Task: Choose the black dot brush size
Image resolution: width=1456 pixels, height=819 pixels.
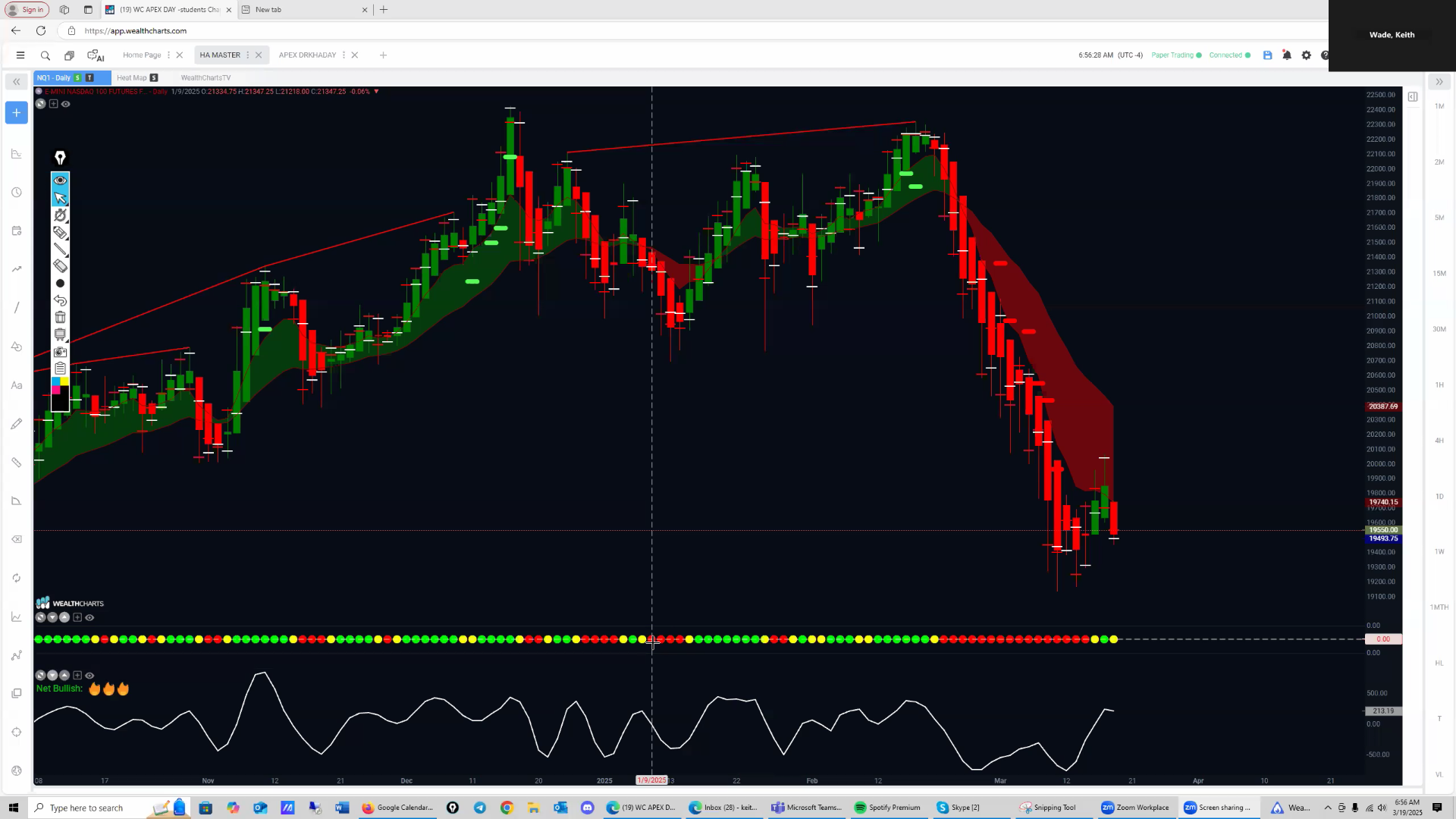Action: (x=60, y=284)
